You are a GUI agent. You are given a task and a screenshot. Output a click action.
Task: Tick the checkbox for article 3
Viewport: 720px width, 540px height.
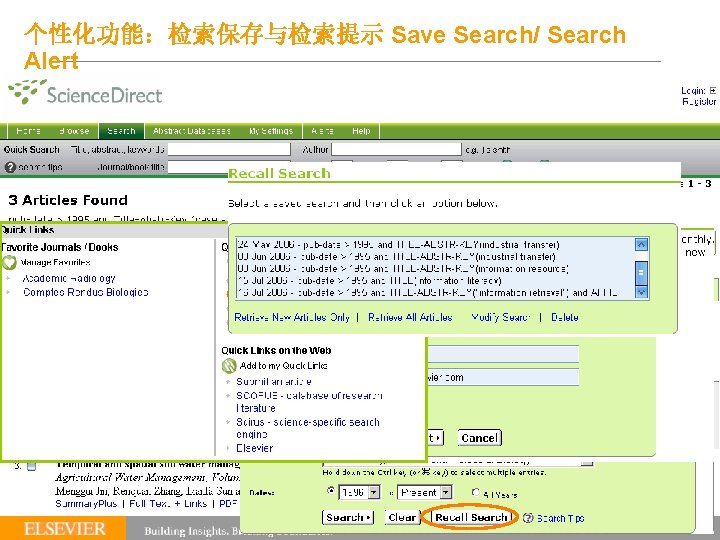31,467
